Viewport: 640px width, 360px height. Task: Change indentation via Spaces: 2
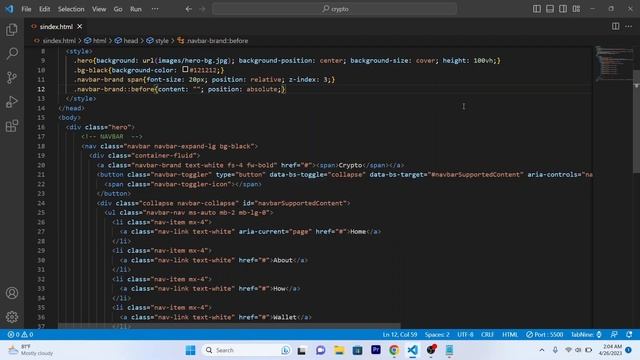coord(437,335)
